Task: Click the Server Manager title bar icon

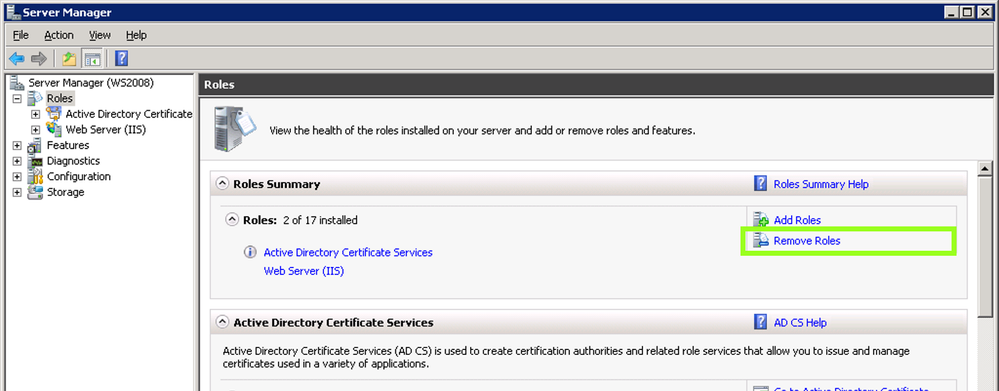Action: (13, 12)
